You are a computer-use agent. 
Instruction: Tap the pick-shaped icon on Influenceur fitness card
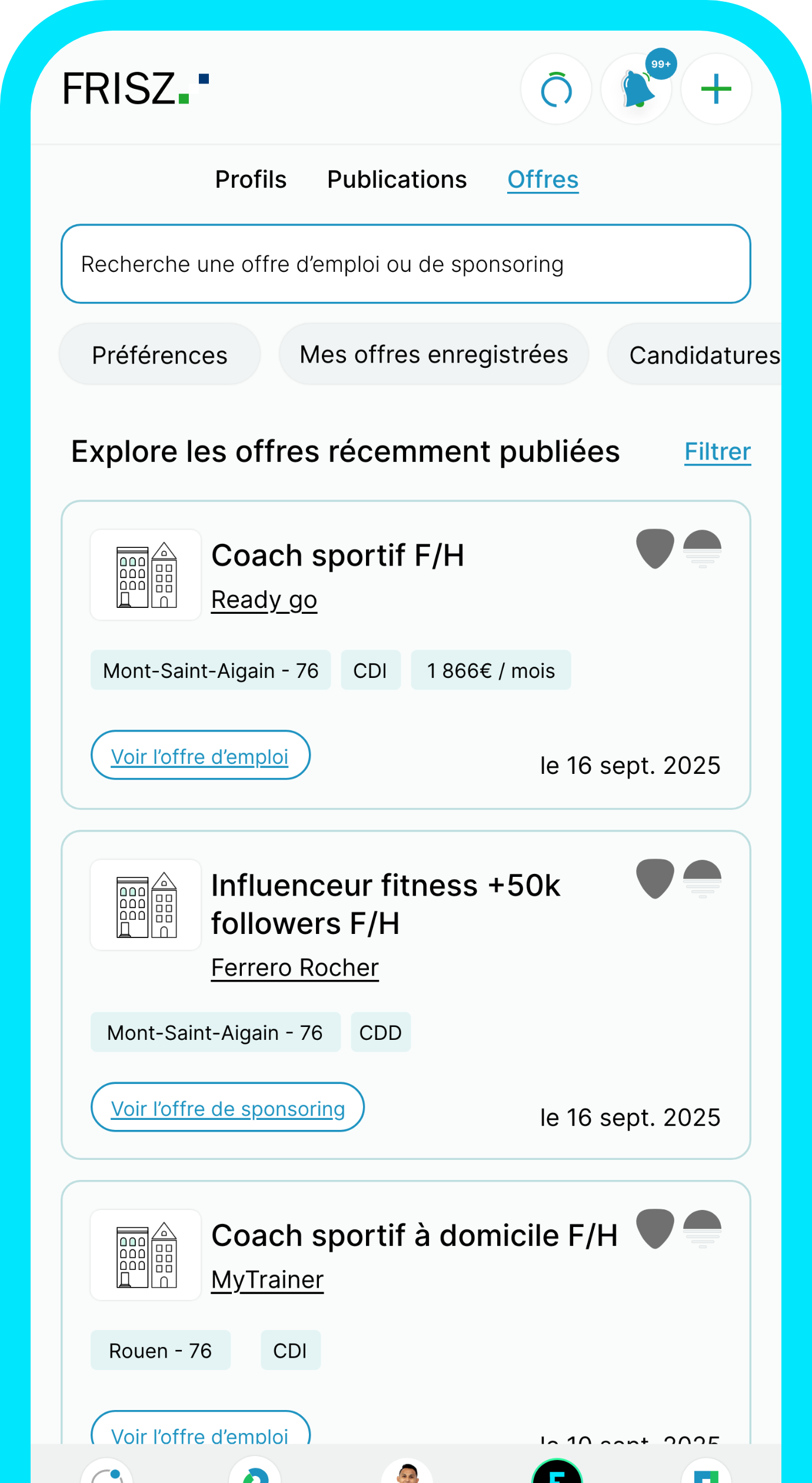pos(655,879)
